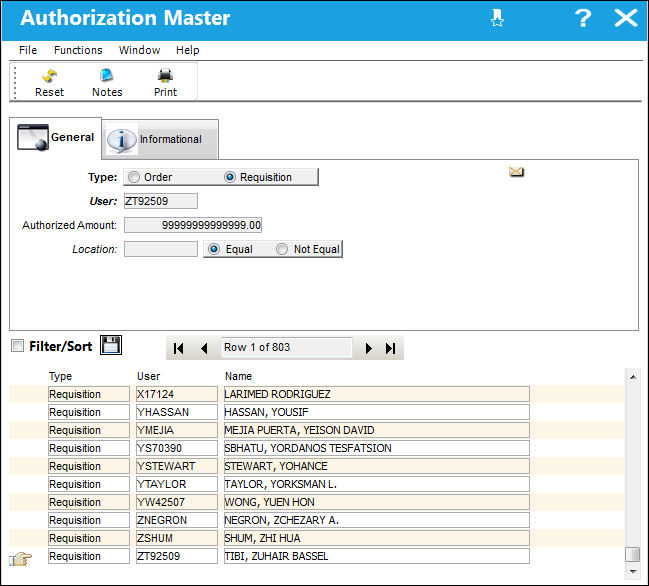Select the Requisition type radio button

pos(230,177)
